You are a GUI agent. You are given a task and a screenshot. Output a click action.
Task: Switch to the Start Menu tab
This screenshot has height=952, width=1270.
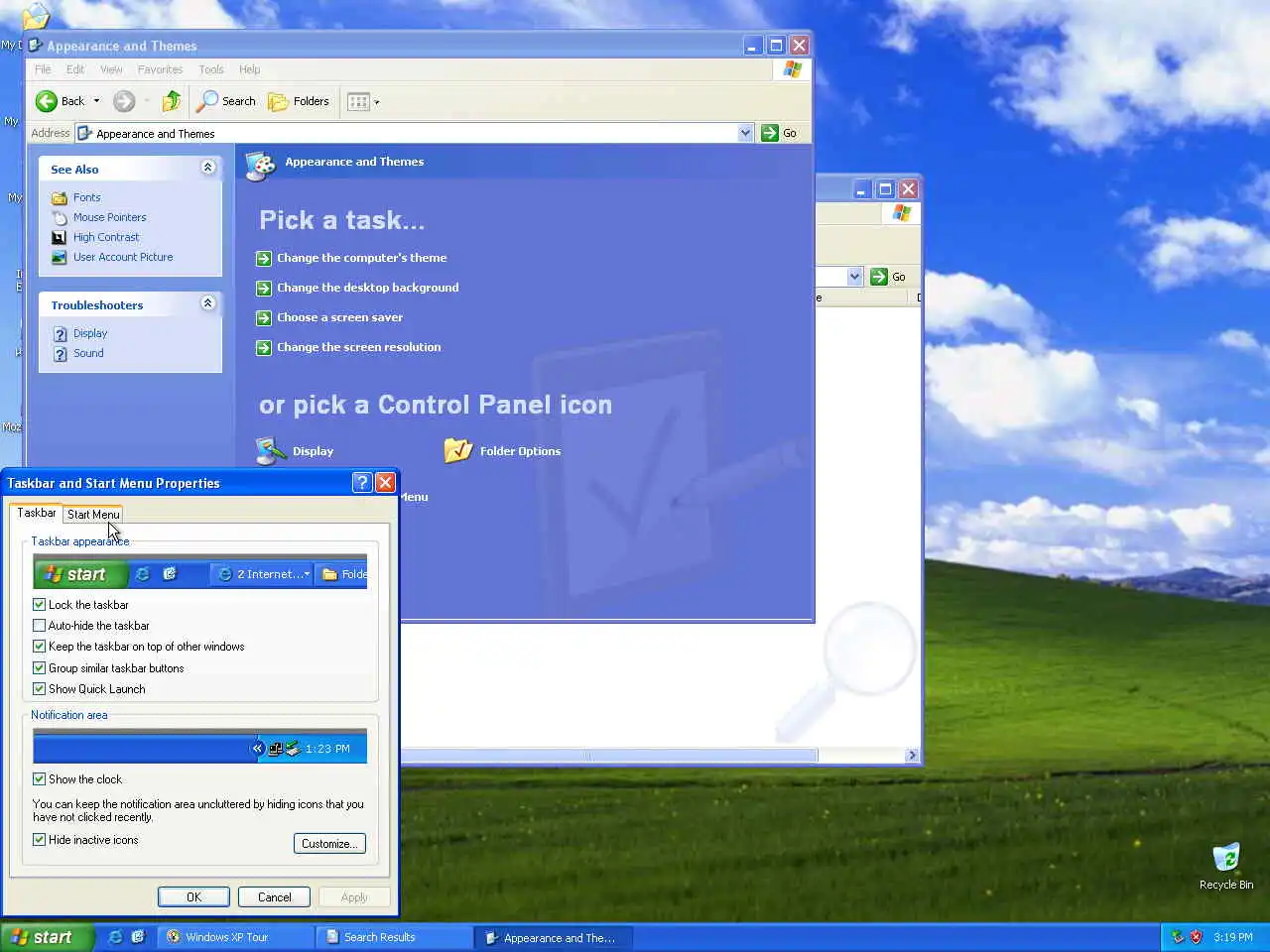(x=93, y=514)
